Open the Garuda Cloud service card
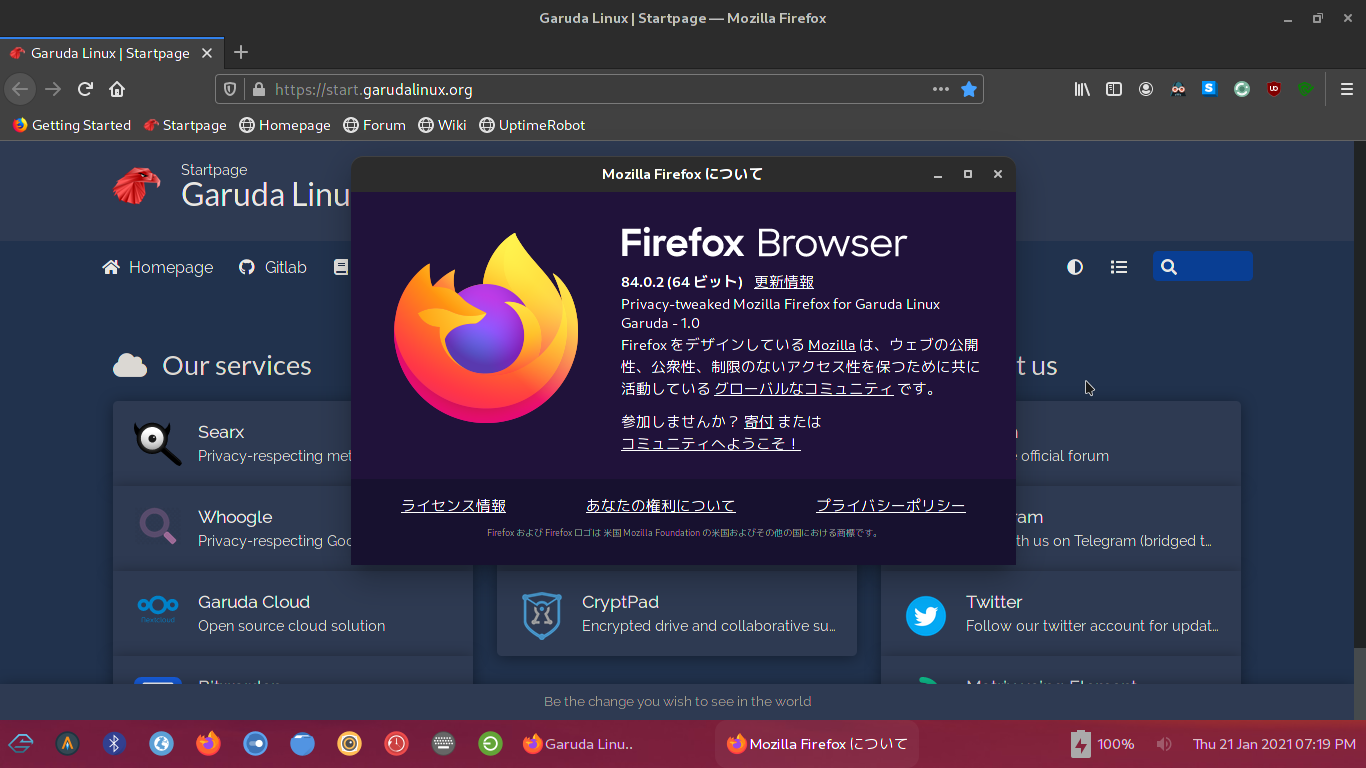The width and height of the screenshot is (1366, 768). (x=292, y=613)
